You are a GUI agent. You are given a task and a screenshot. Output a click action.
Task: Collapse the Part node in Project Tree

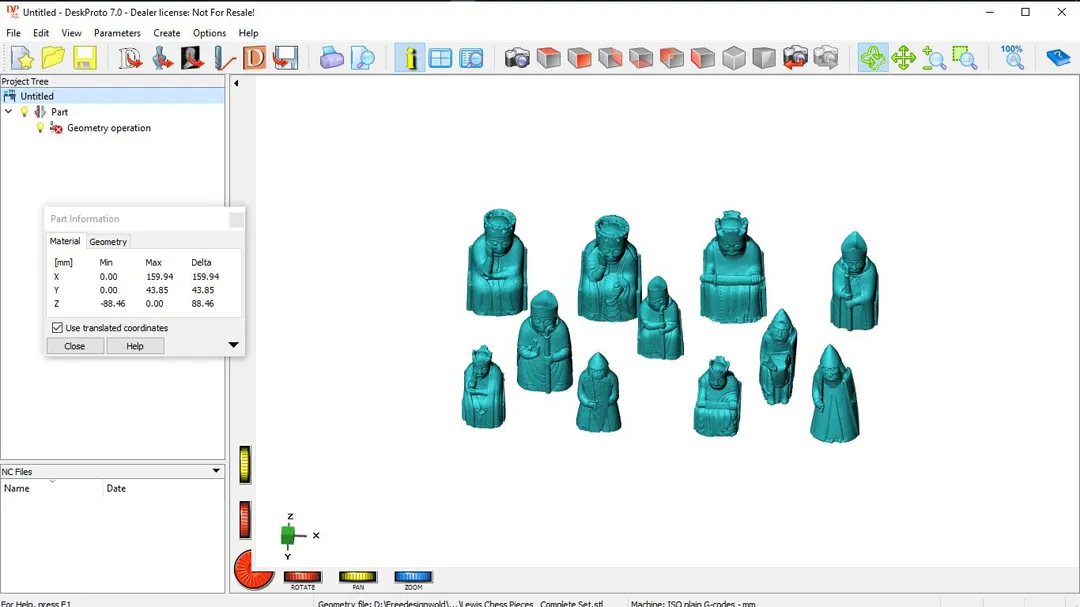[x=8, y=112]
